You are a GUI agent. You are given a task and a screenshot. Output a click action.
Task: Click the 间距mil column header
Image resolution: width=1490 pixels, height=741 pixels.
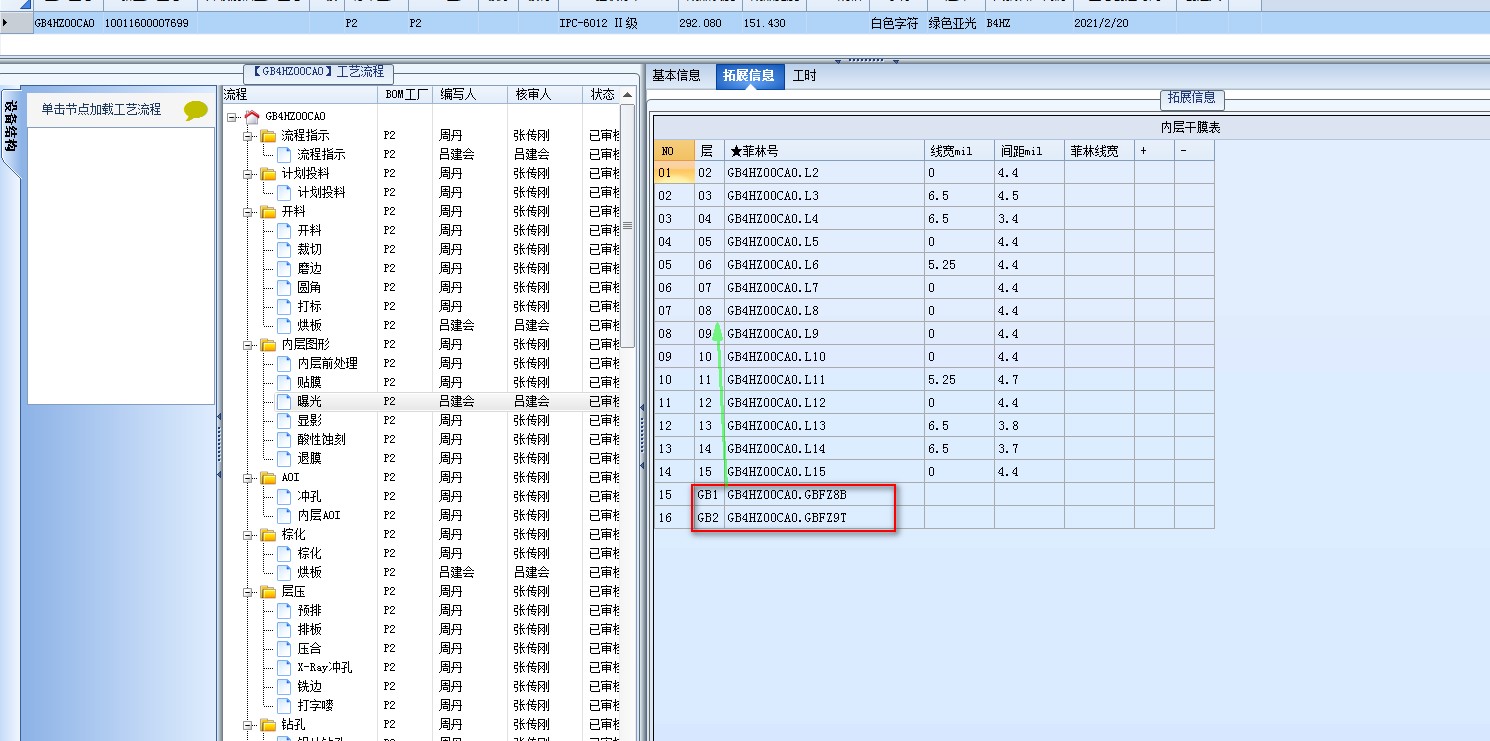(1030, 151)
